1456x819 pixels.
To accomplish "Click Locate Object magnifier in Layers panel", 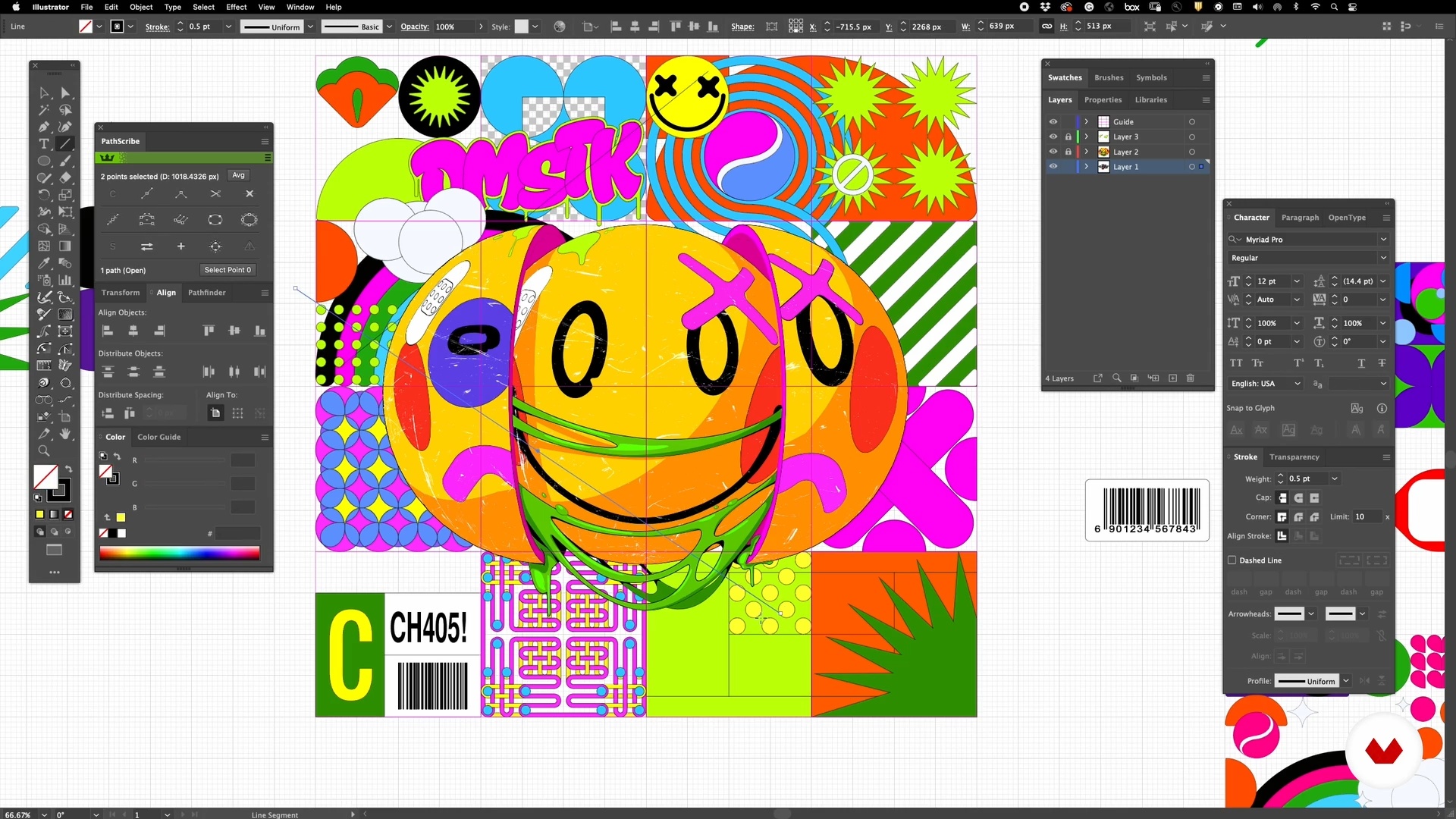I will pos(1116,378).
